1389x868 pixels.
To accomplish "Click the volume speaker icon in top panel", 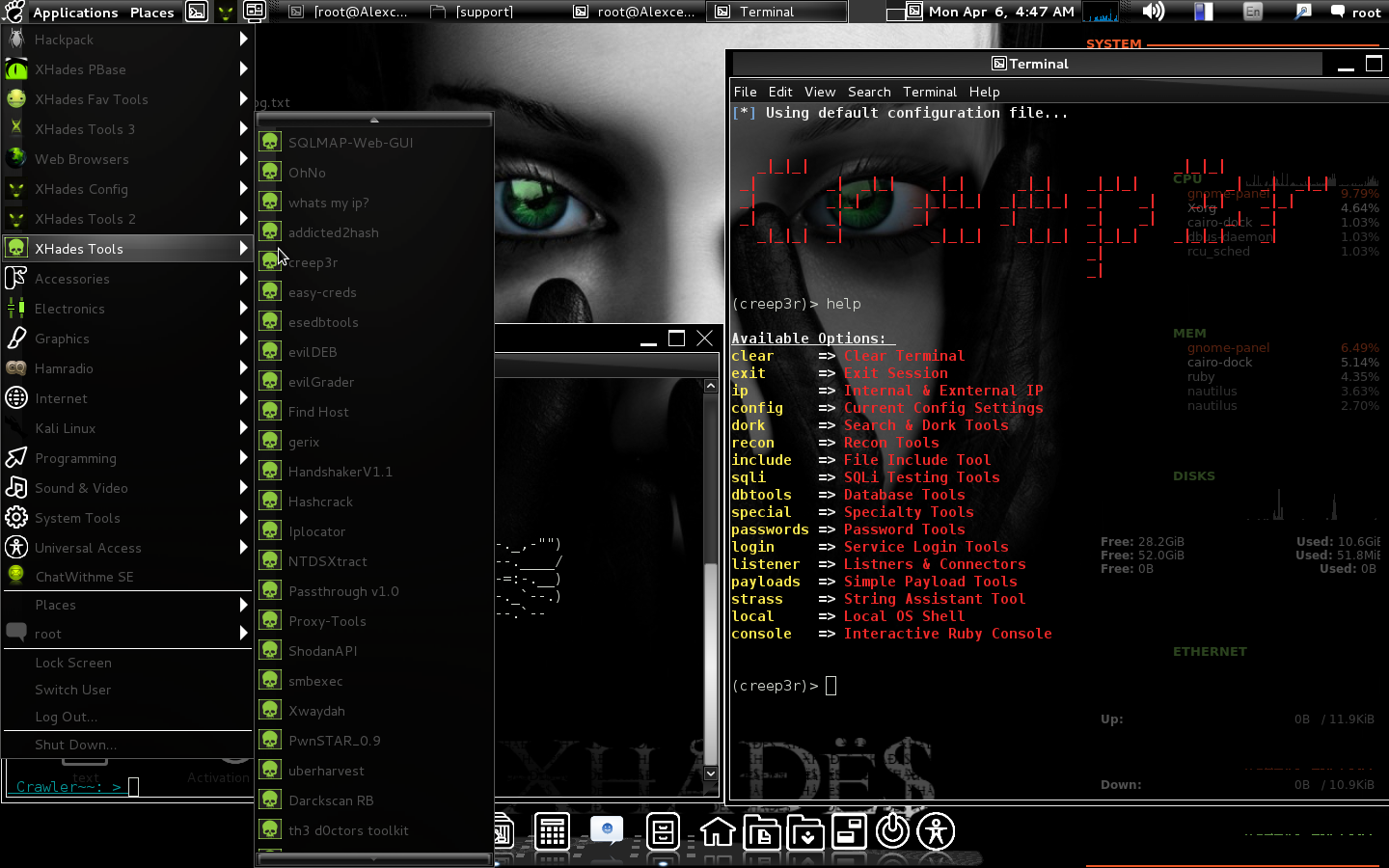I will coord(1153,12).
